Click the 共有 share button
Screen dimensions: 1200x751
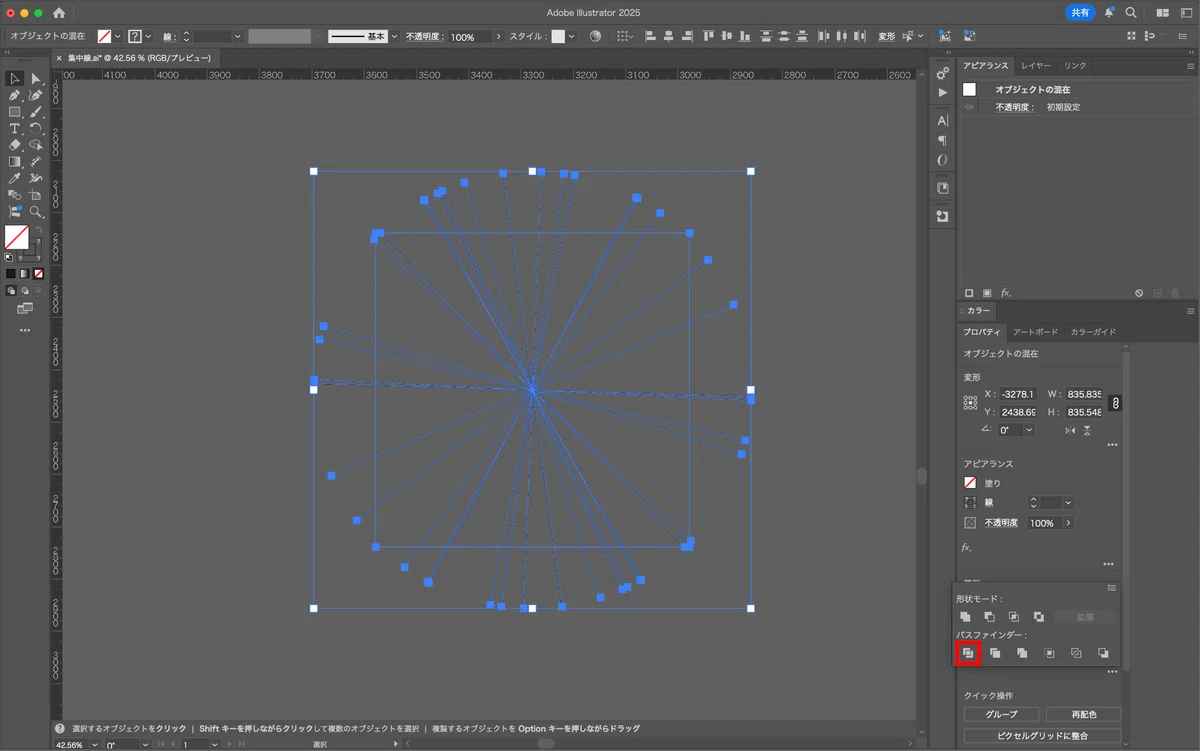coord(1080,13)
